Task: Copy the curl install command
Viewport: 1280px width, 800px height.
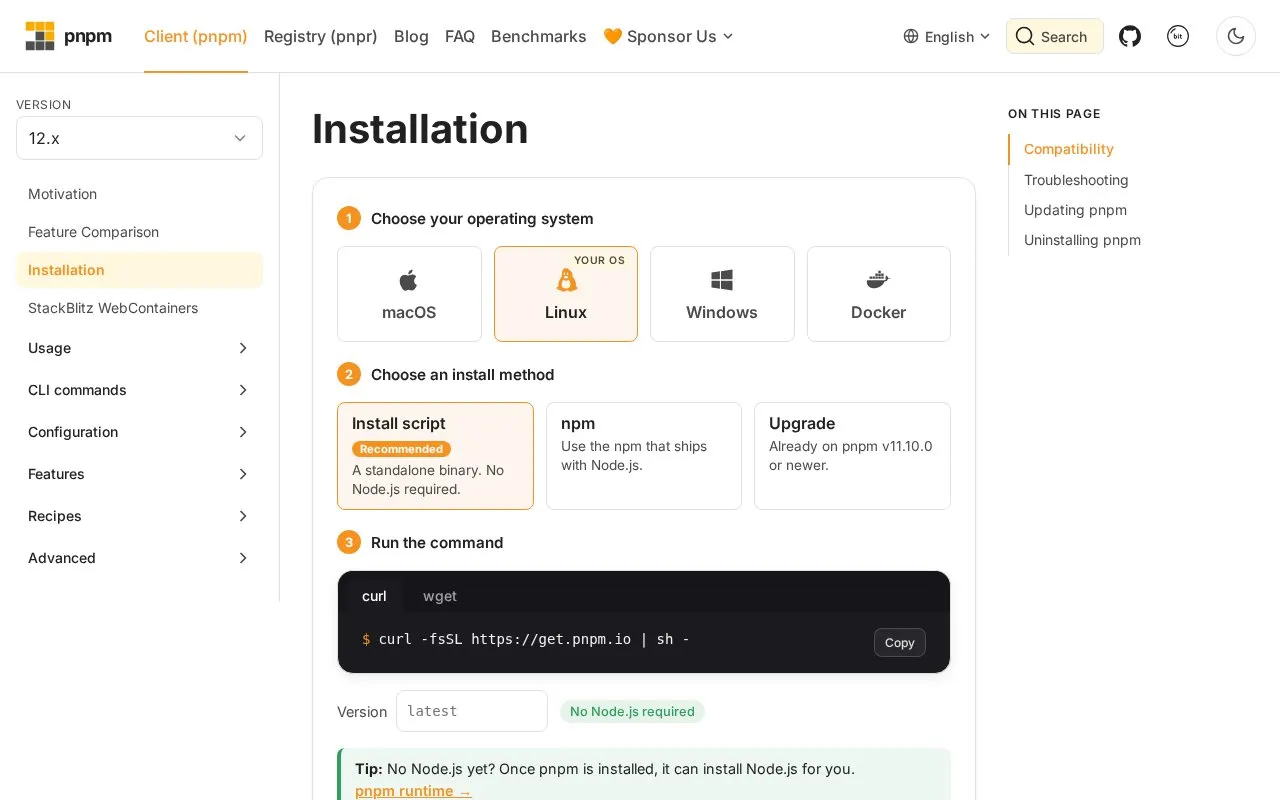Action: point(900,642)
